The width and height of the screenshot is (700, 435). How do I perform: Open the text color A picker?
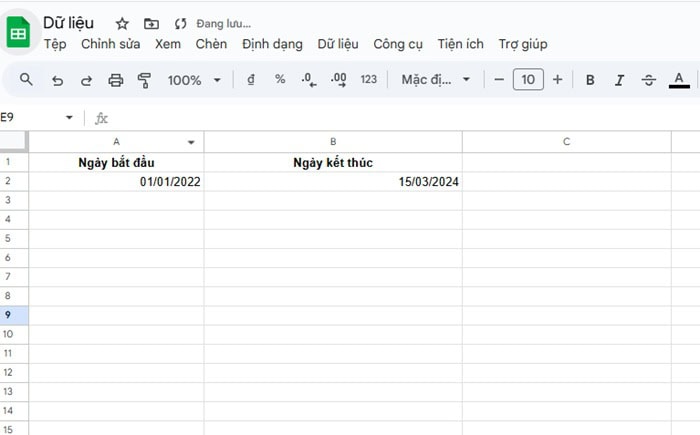(x=679, y=80)
